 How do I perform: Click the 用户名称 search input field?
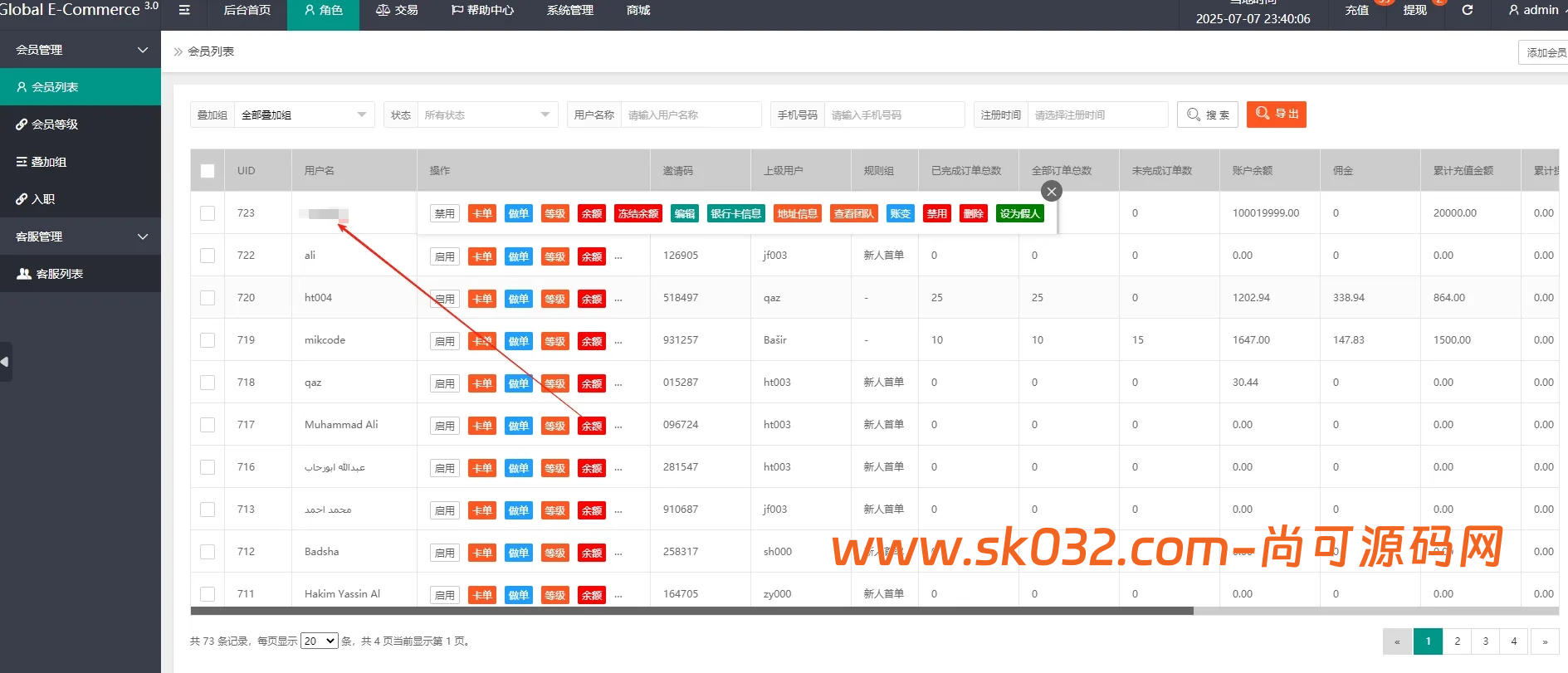(691, 115)
